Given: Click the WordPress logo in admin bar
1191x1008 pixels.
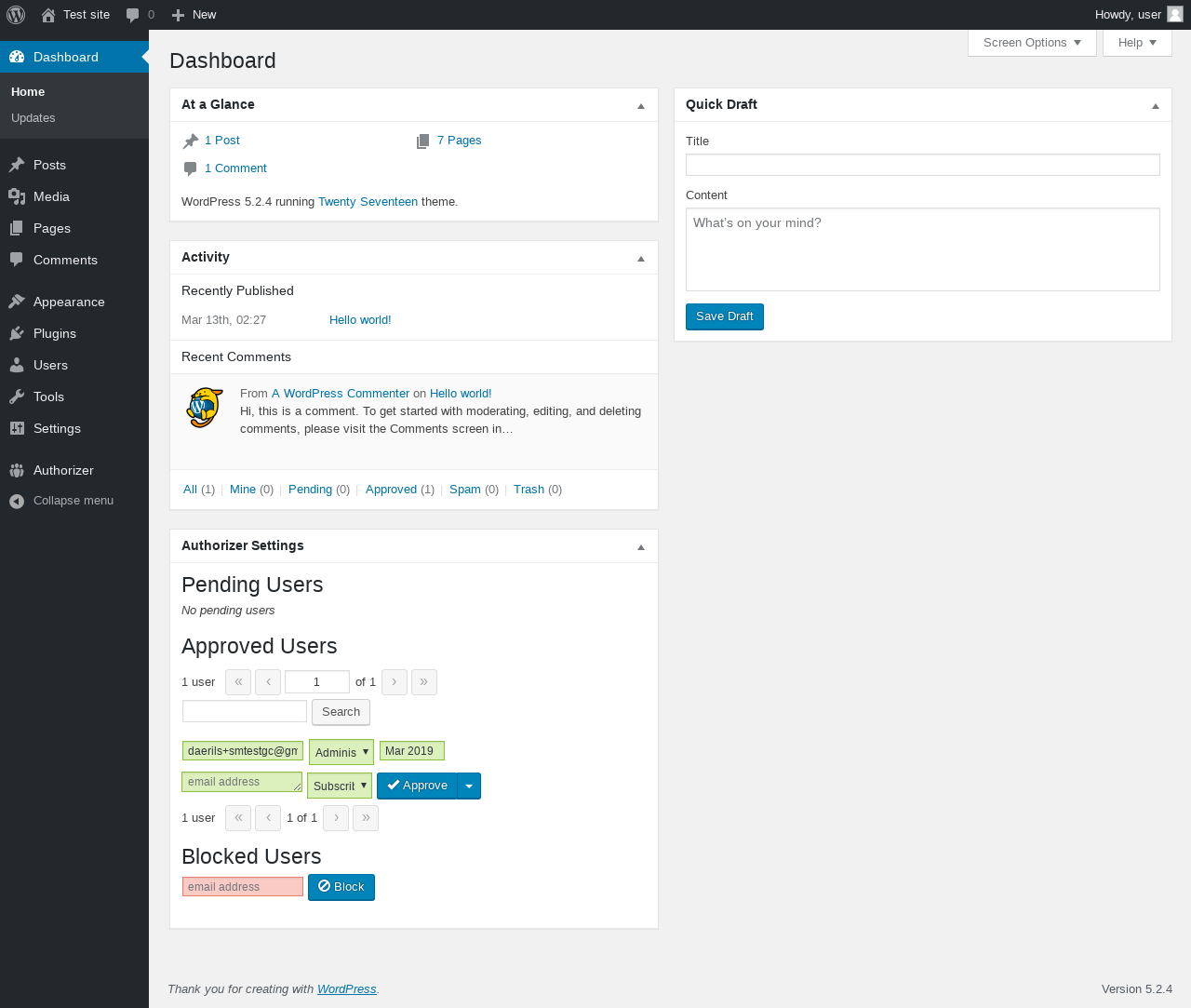Looking at the screenshot, I should click(16, 15).
